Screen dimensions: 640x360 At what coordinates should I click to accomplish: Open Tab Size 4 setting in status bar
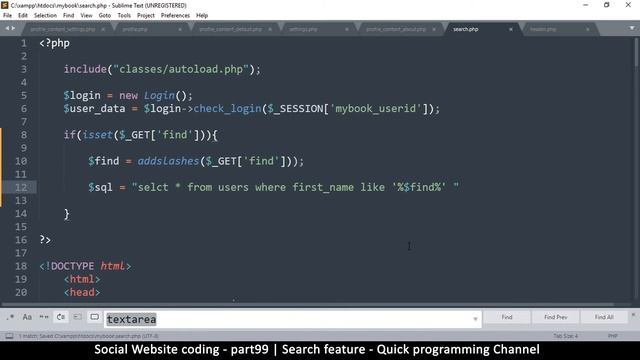tap(565, 336)
